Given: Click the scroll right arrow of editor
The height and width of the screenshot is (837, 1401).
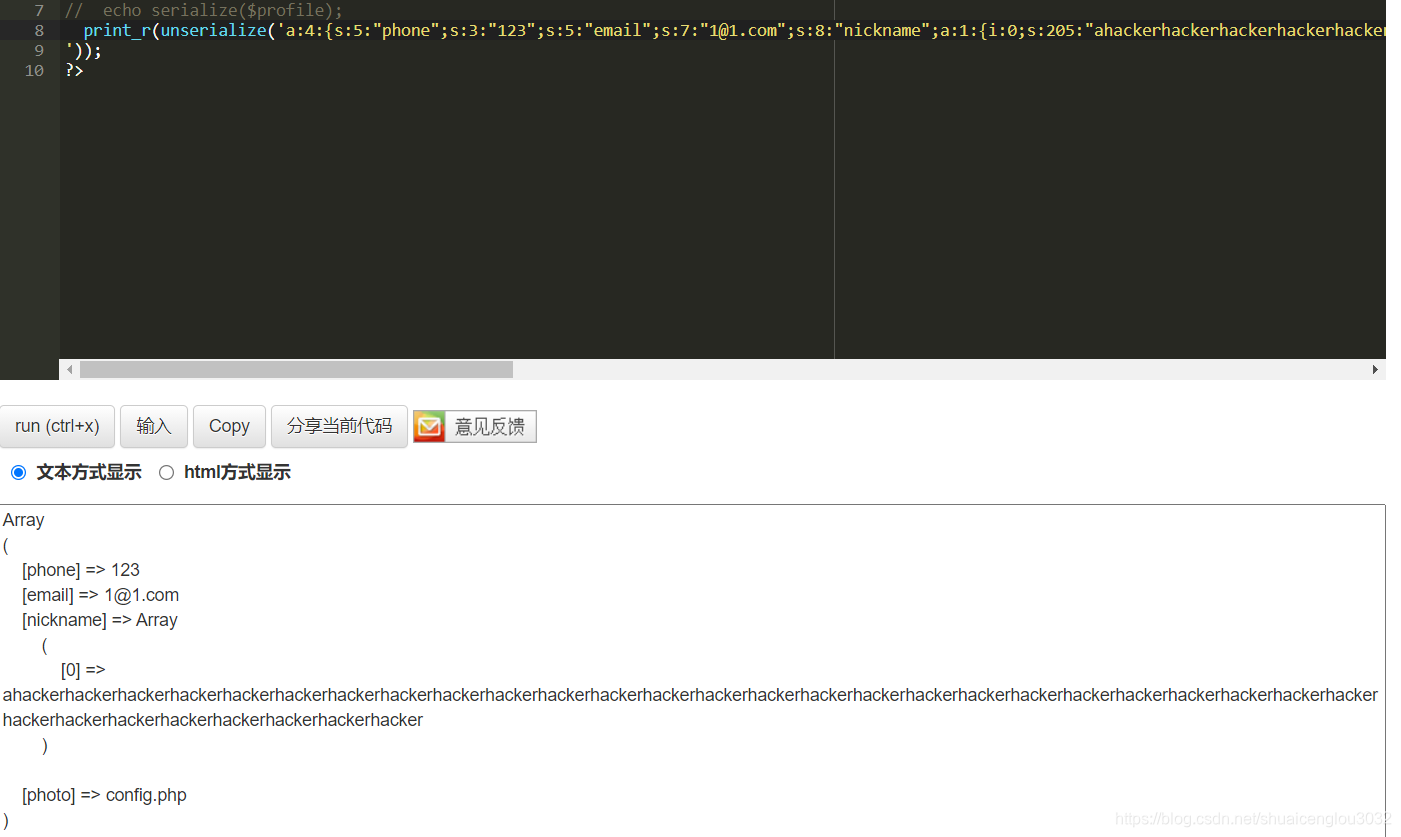Looking at the screenshot, I should pos(1375,369).
